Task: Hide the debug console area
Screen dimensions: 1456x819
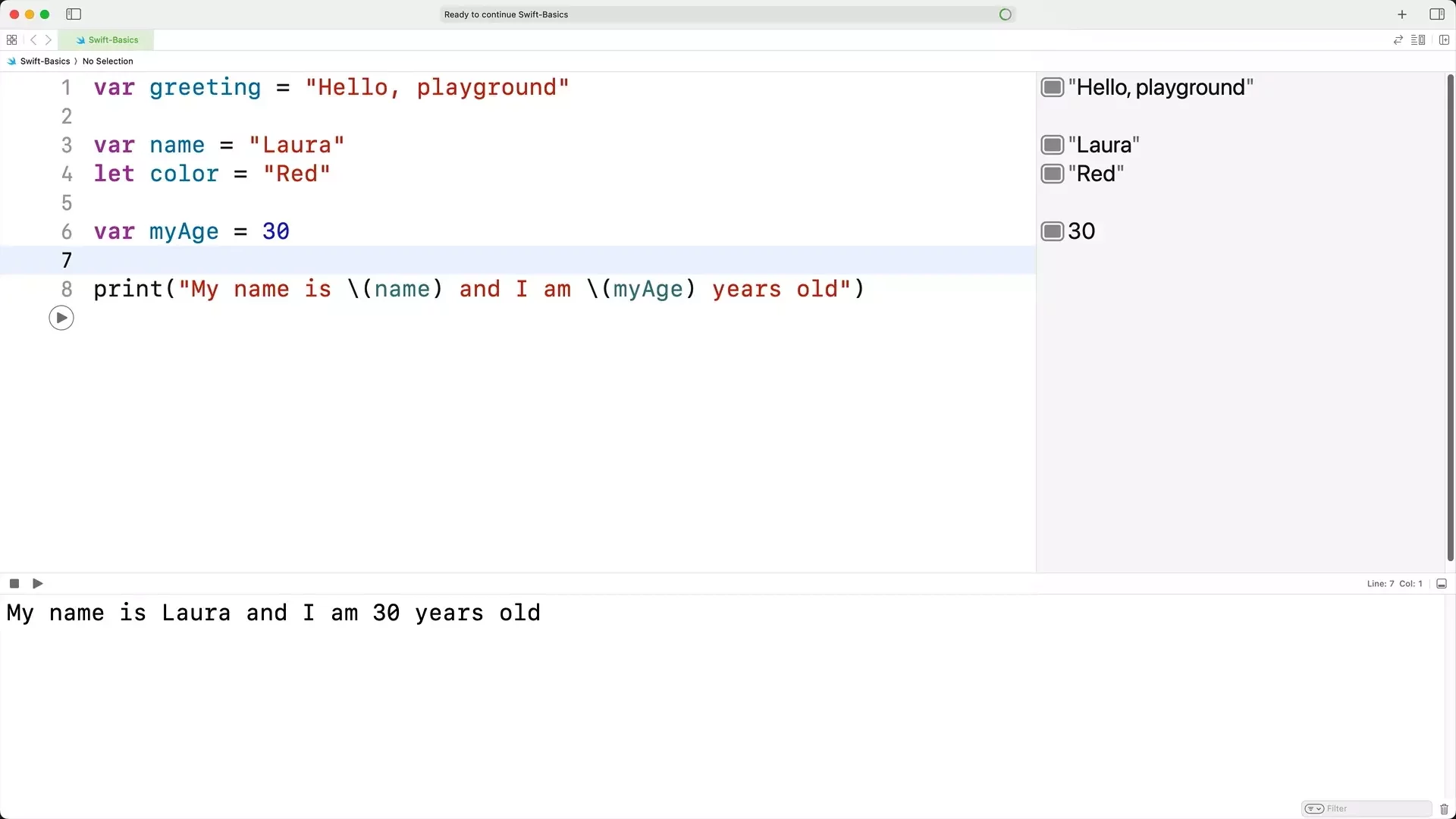Action: [x=1442, y=583]
